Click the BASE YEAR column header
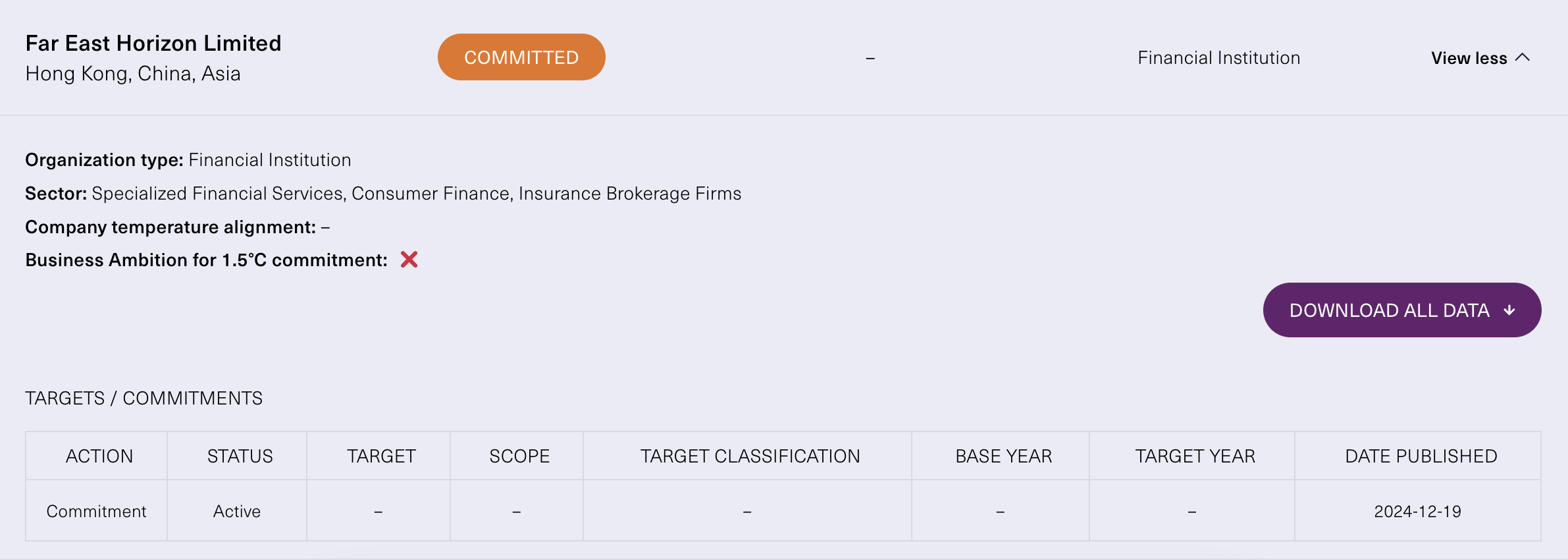 [x=1003, y=456]
